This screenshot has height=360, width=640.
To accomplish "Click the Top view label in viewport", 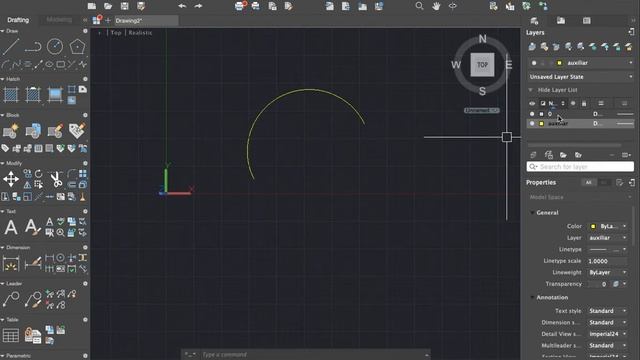I will click(116, 33).
